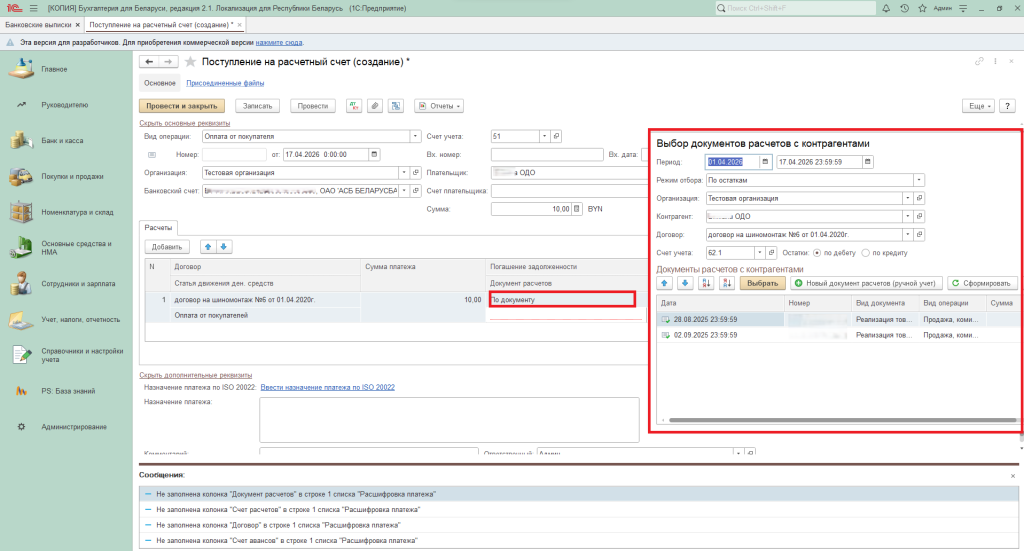Select the 'по кредиту' radio button
Viewport: 1024px width, 551px height.
865,253
